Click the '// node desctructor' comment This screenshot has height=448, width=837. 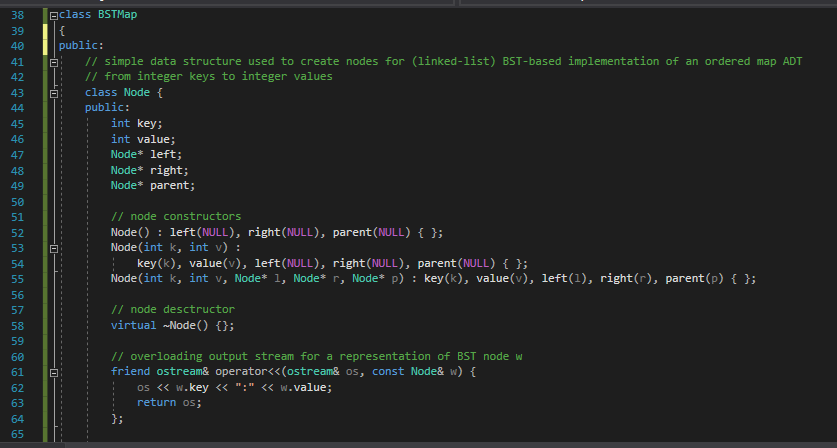(173, 309)
